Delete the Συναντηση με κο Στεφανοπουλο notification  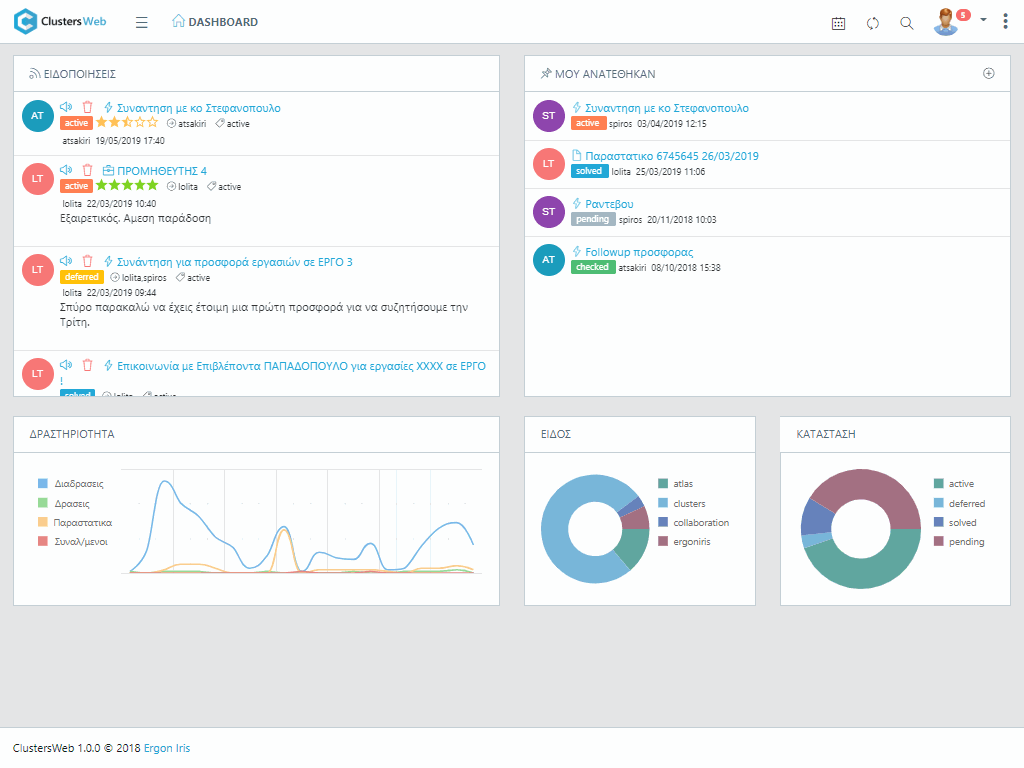click(88, 106)
